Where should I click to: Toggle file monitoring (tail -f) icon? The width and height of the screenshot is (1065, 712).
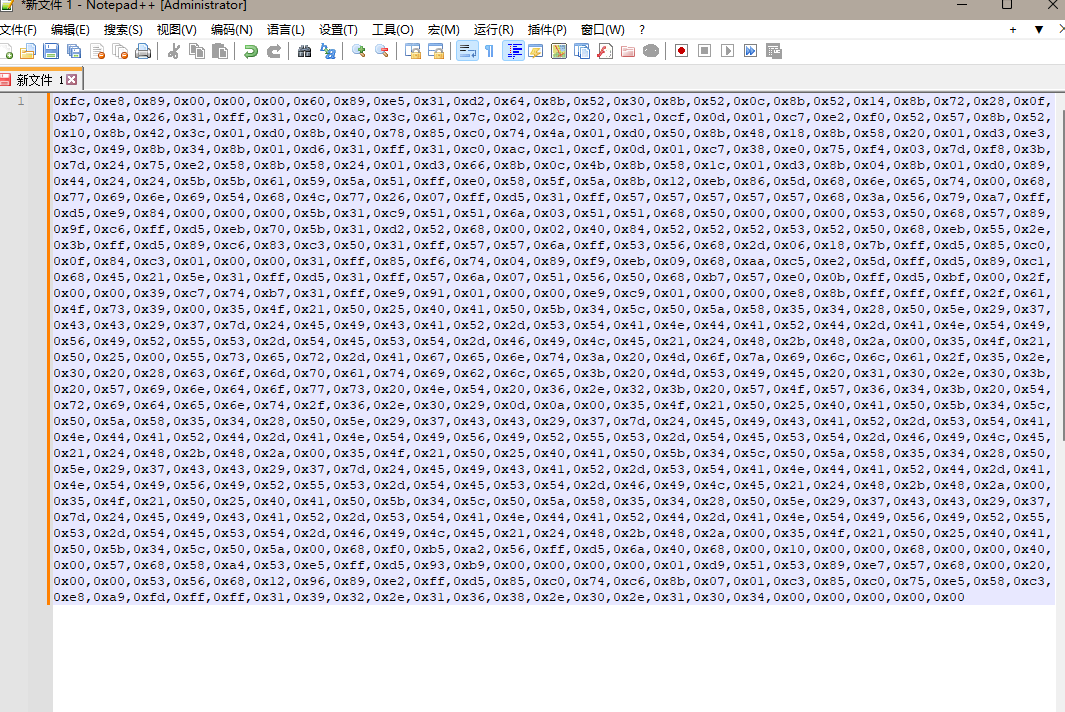[651, 51]
